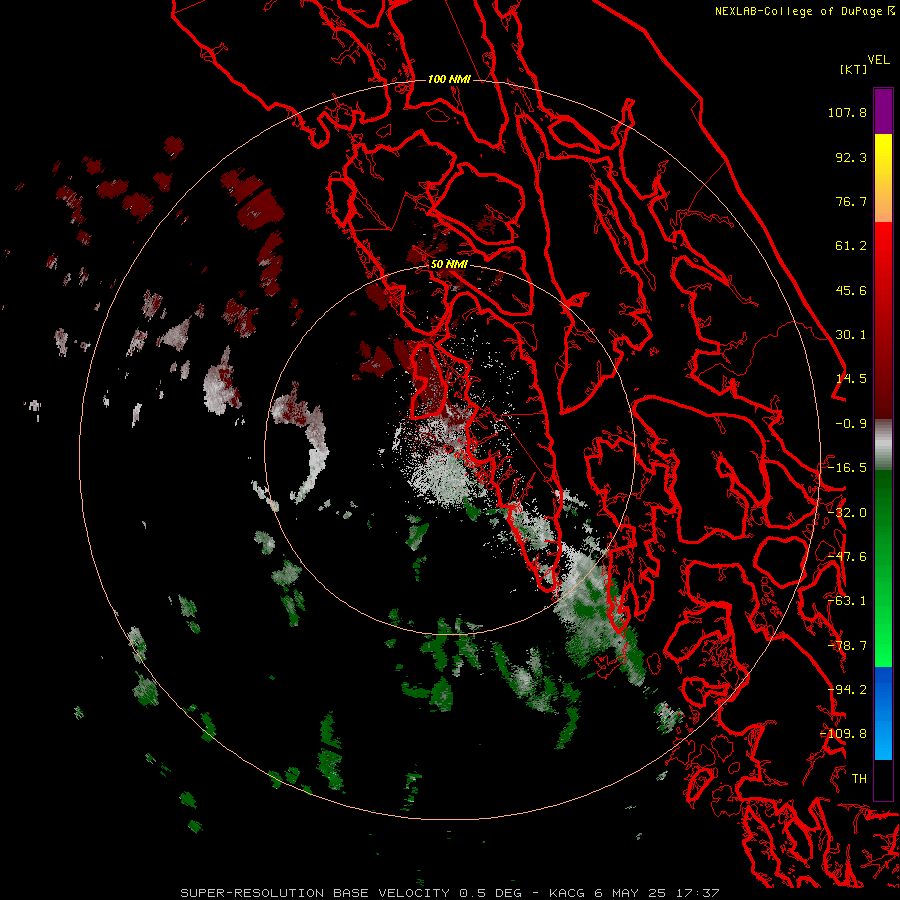
Task: Click the VEL legend title
Action: pos(878,60)
